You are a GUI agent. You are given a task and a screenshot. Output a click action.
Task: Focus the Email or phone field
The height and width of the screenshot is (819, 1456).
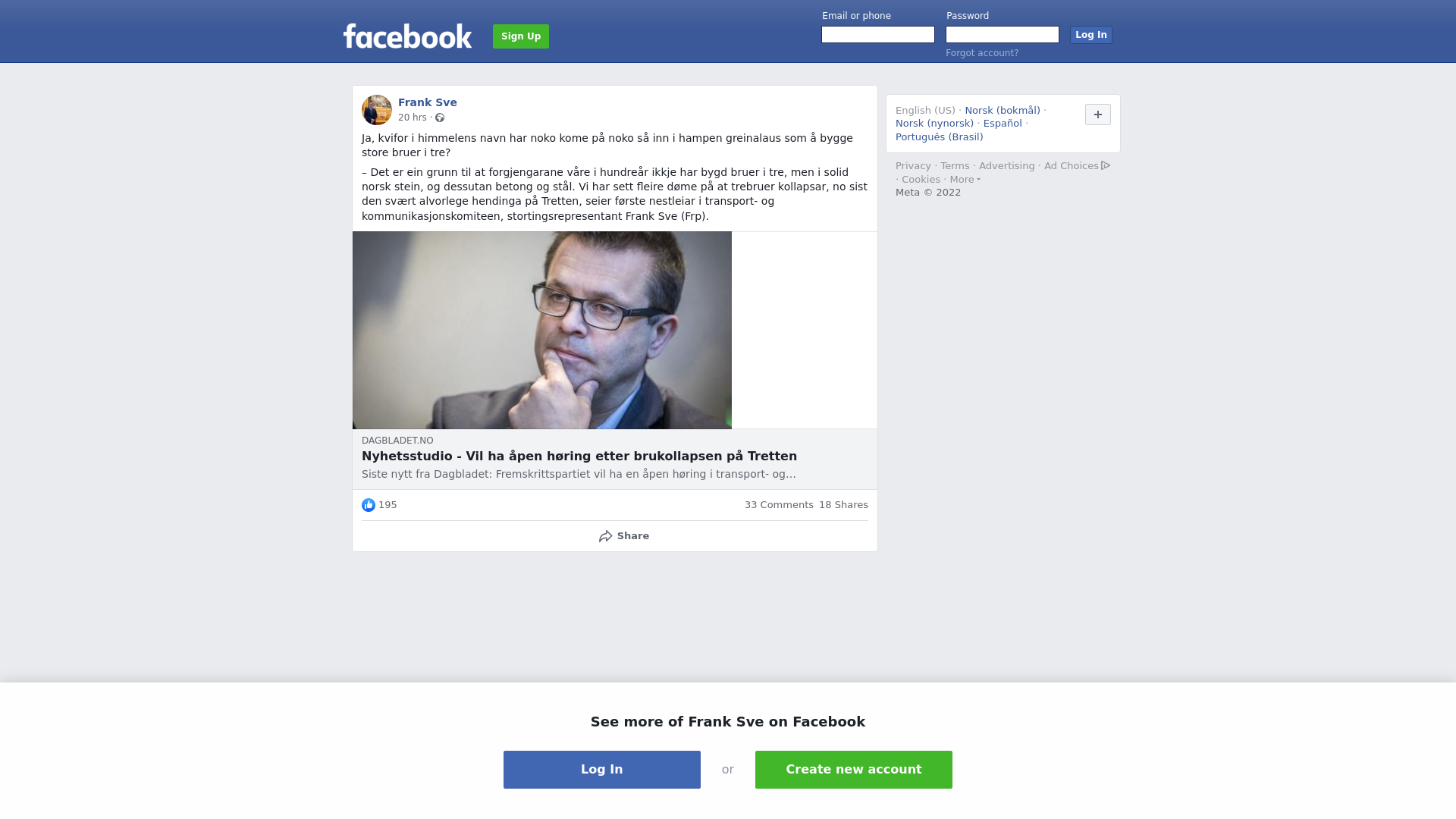[878, 35]
